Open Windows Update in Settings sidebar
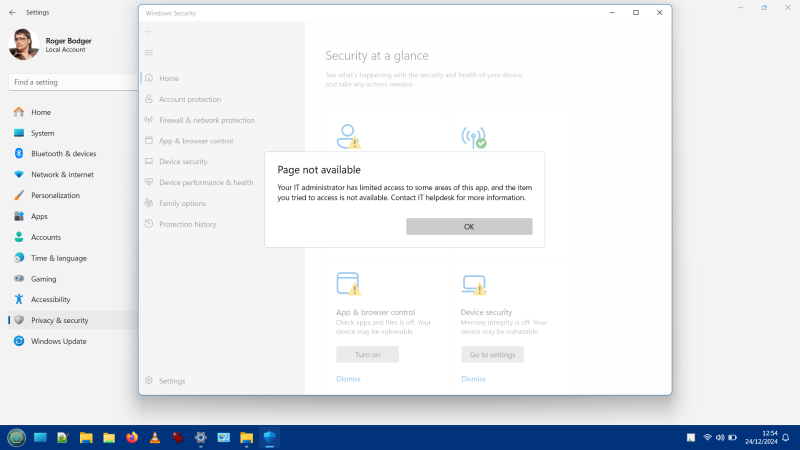The image size is (800, 450). (x=58, y=341)
